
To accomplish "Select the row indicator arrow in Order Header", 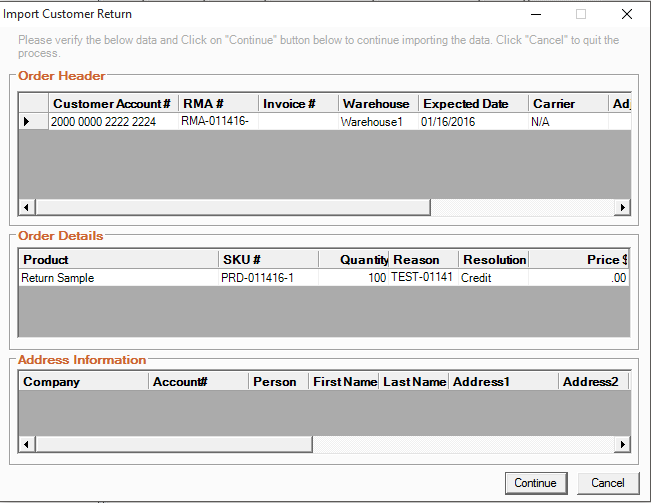I will click(26, 122).
